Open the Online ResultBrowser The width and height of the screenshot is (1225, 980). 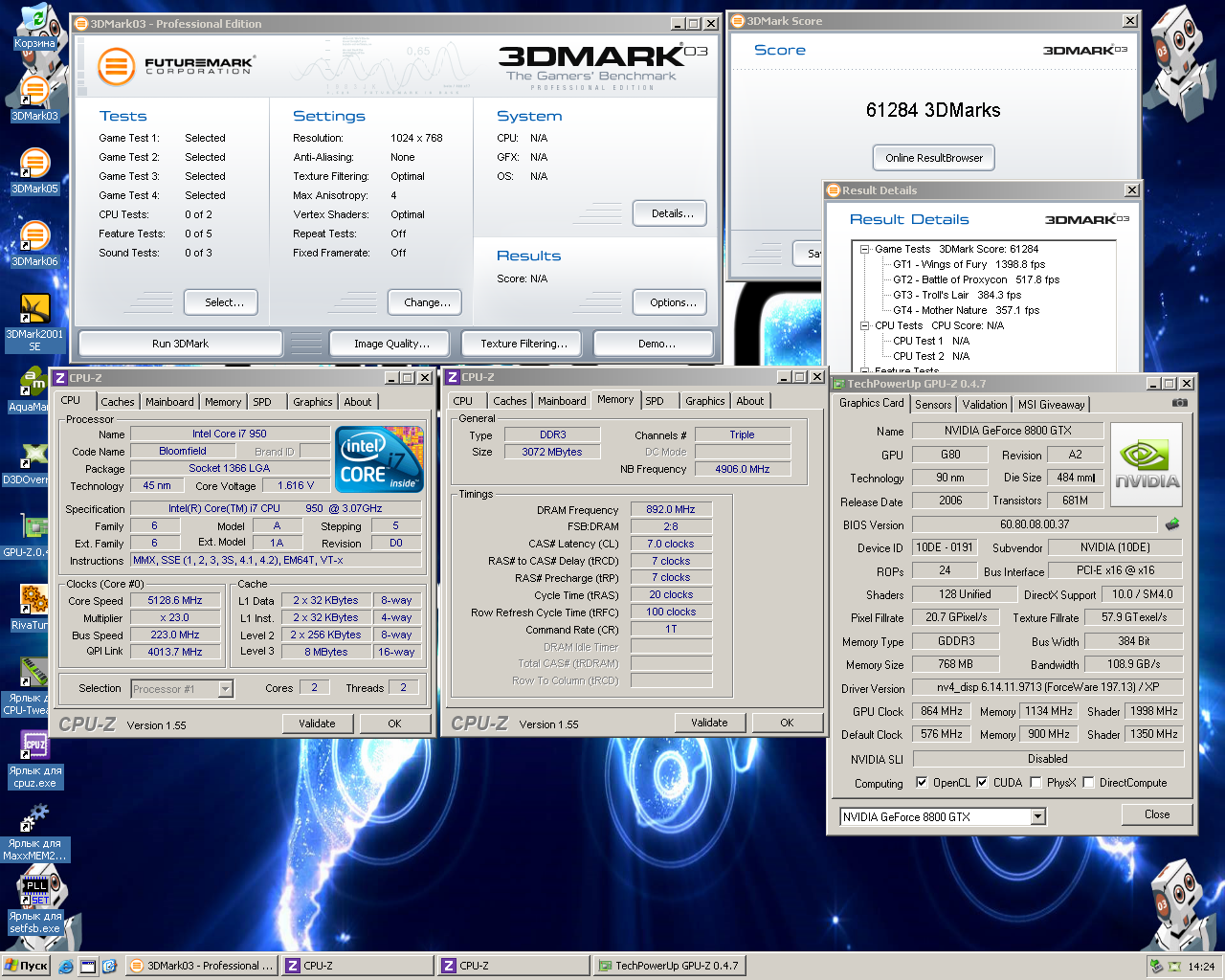934,158
